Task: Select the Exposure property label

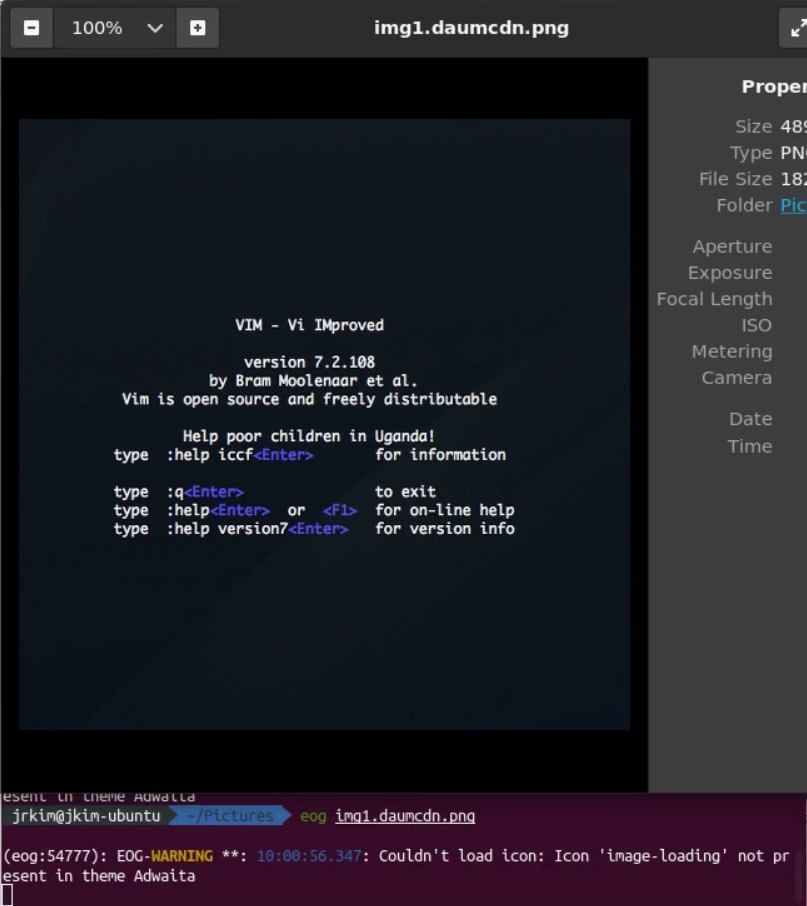Action: click(x=730, y=273)
